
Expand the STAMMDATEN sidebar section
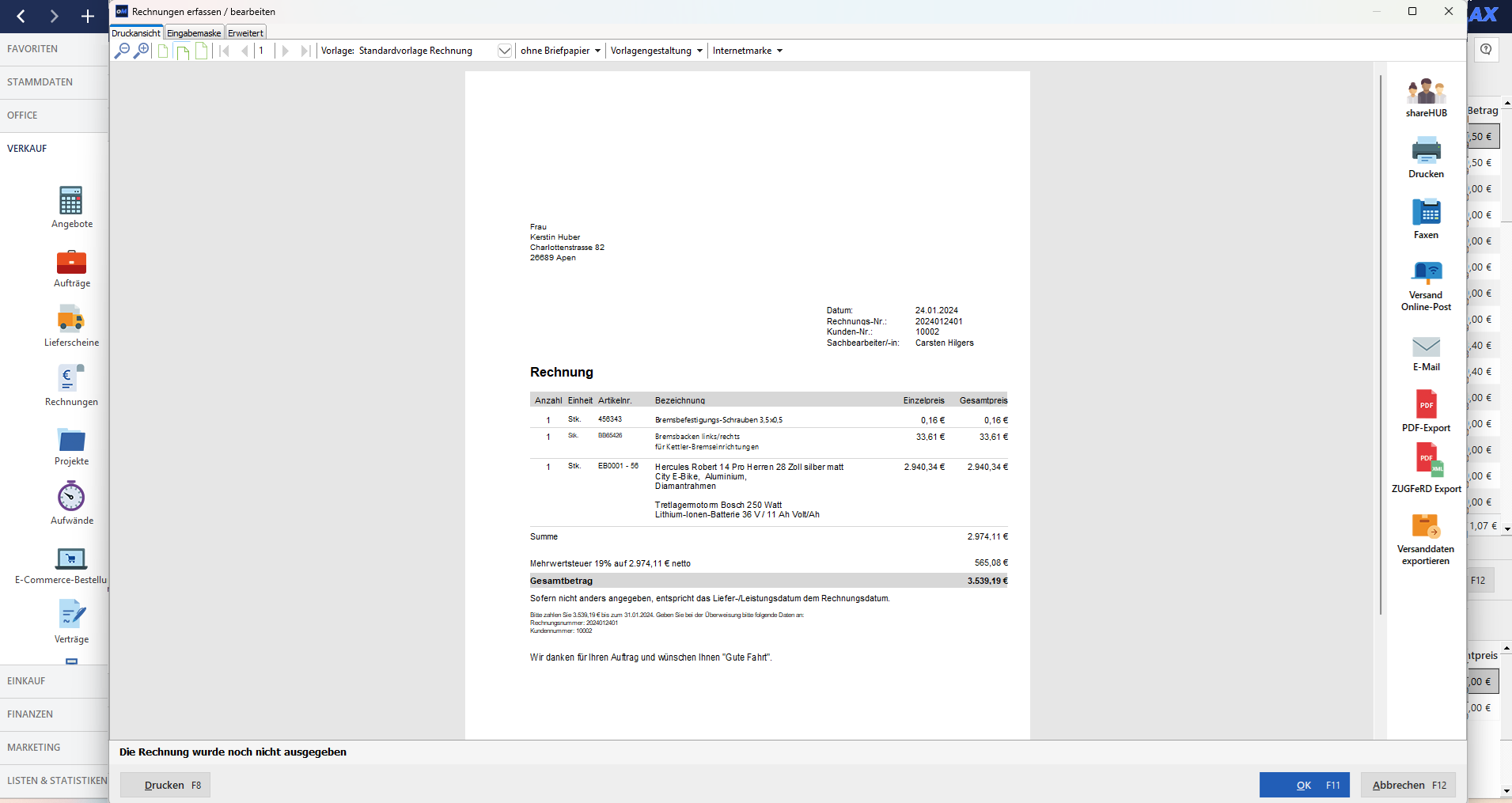coord(54,82)
